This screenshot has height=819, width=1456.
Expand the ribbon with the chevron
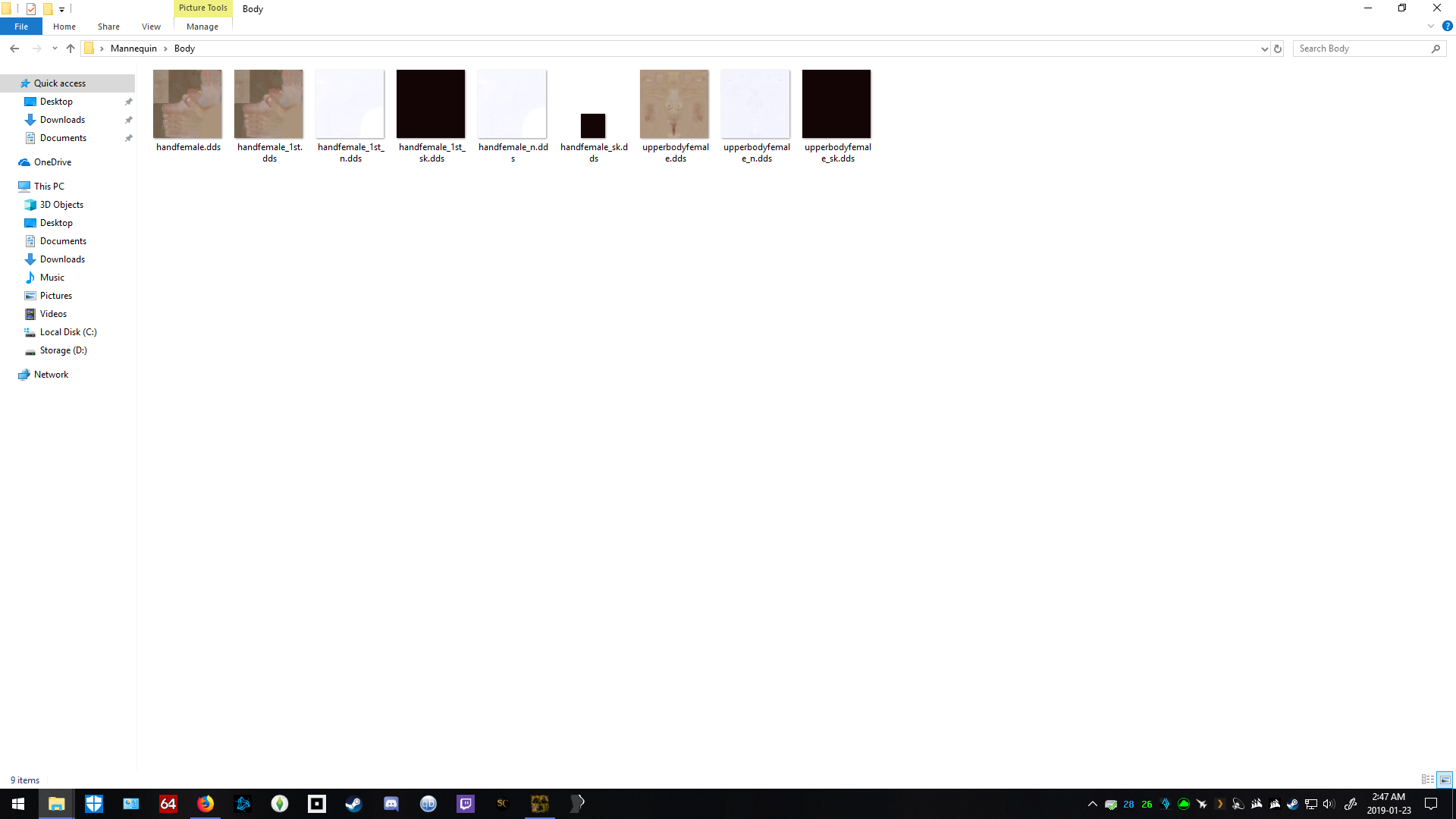coord(1431,26)
